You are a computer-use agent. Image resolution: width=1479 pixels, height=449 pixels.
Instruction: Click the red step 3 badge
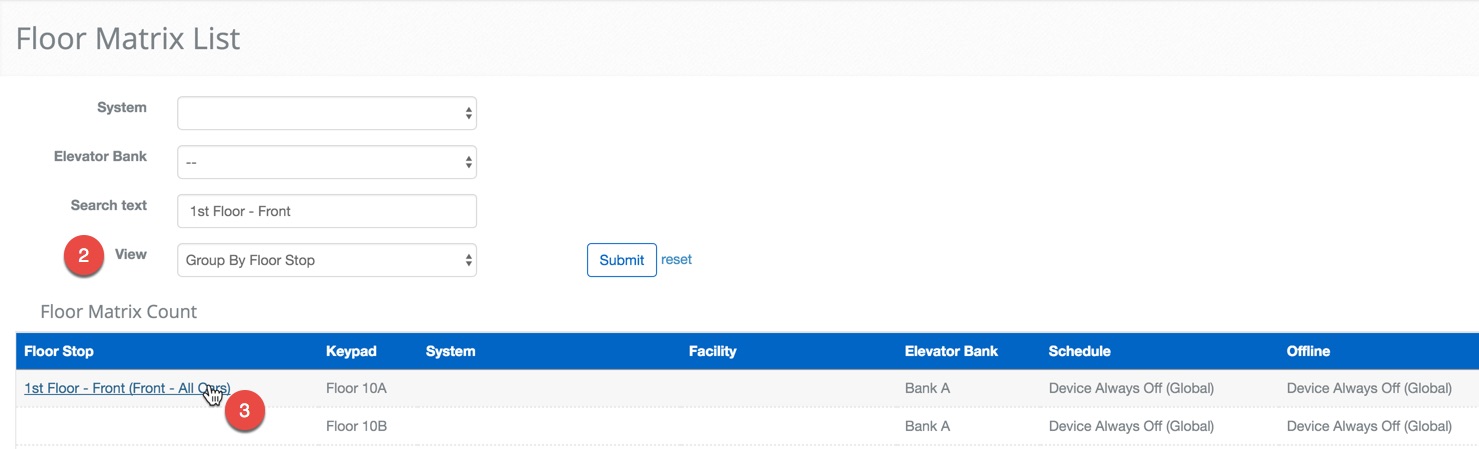pyautogui.click(x=245, y=410)
